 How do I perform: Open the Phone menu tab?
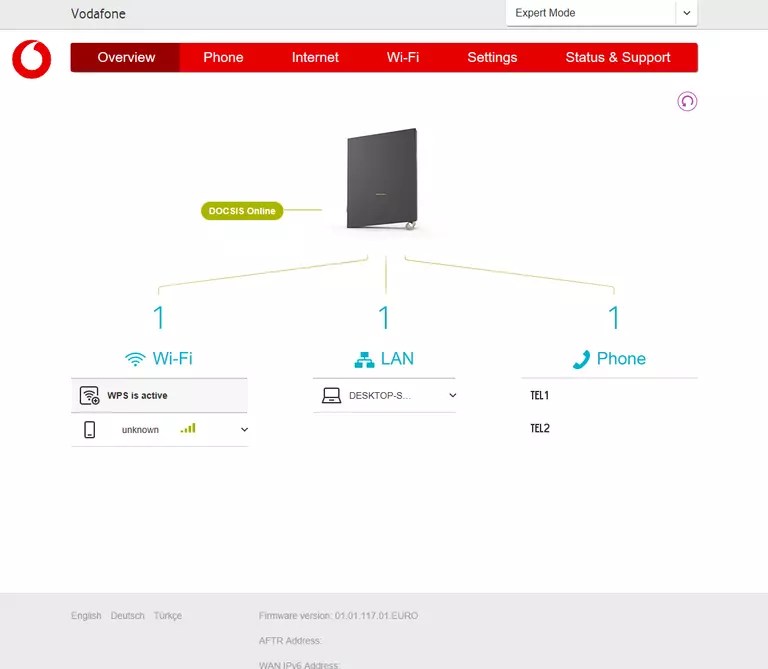point(223,57)
